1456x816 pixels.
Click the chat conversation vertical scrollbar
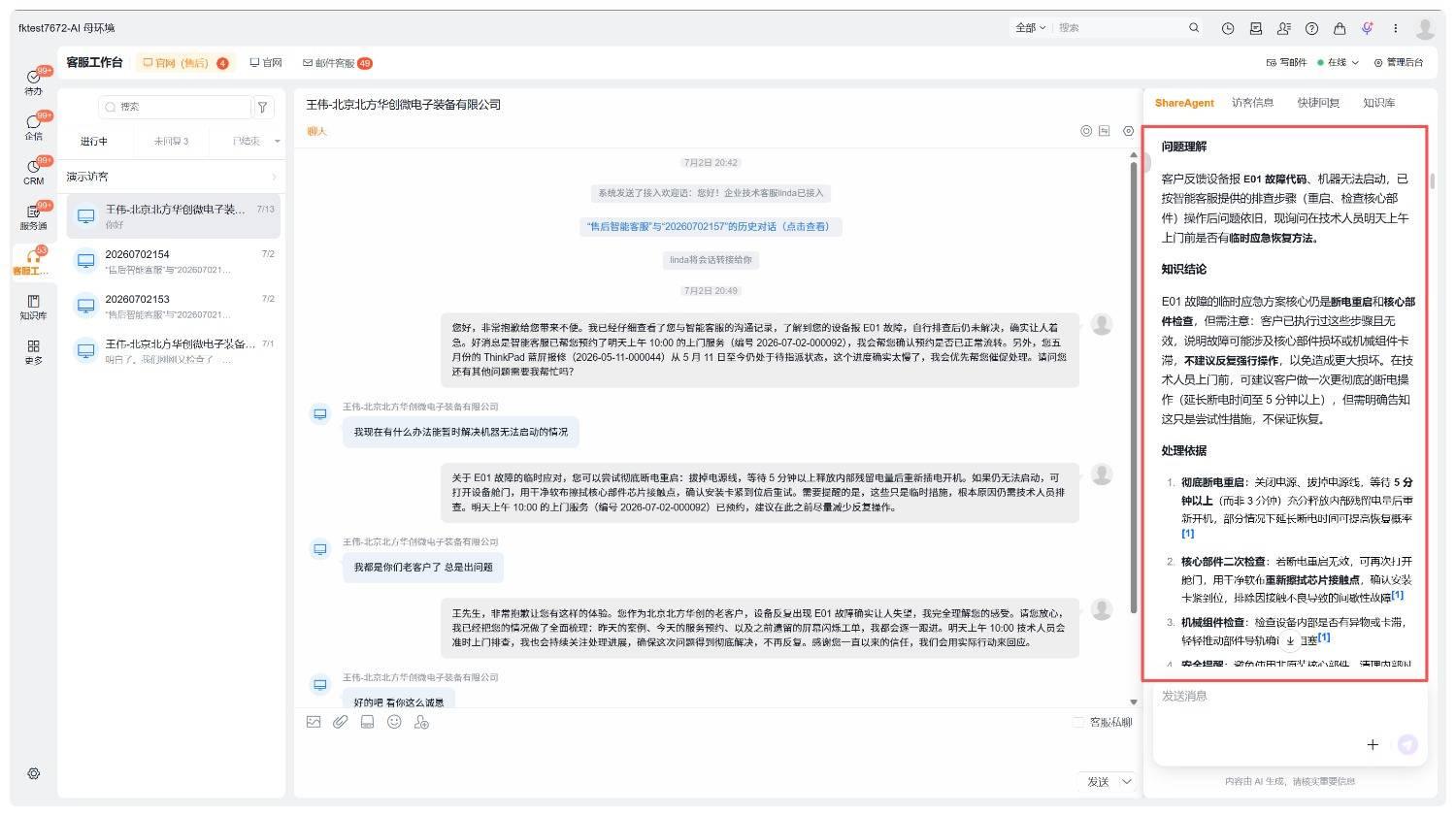tap(1133, 388)
